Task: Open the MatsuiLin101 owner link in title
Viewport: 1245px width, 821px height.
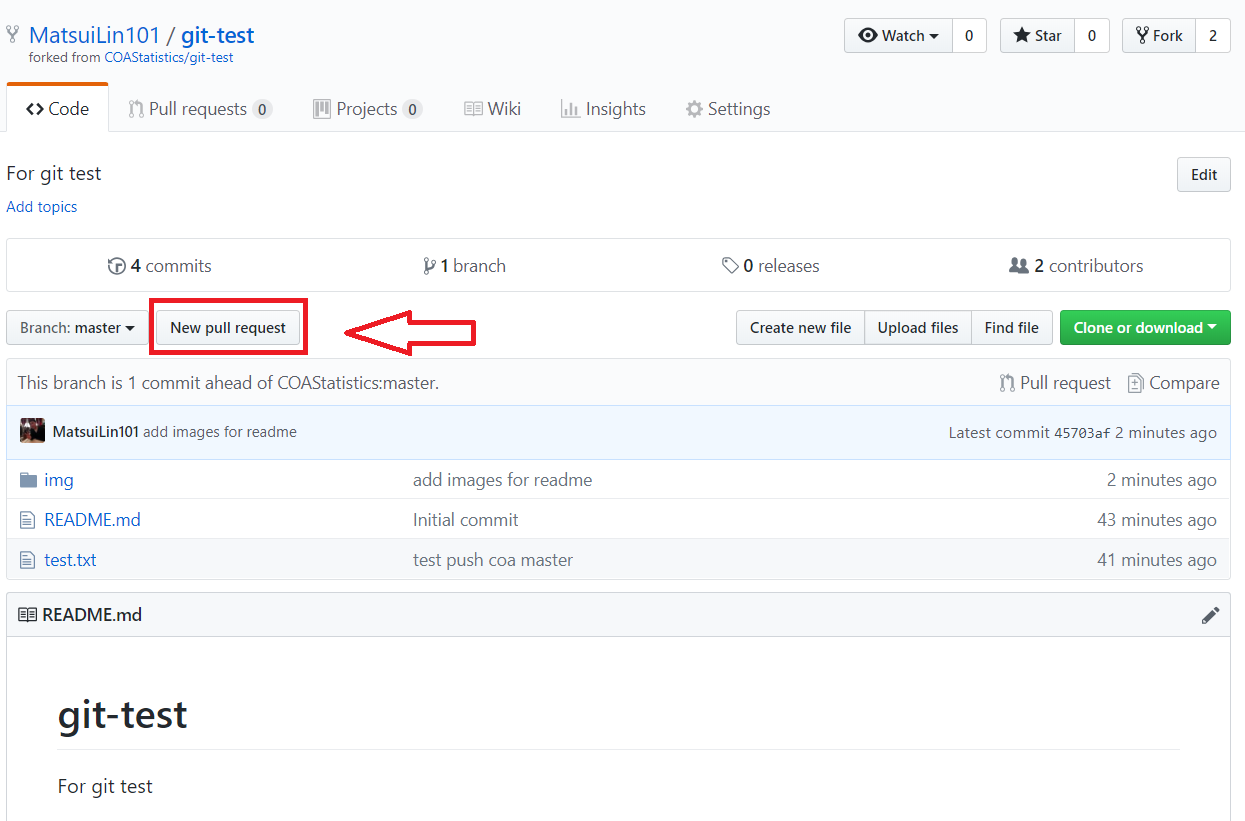Action: tap(94, 35)
